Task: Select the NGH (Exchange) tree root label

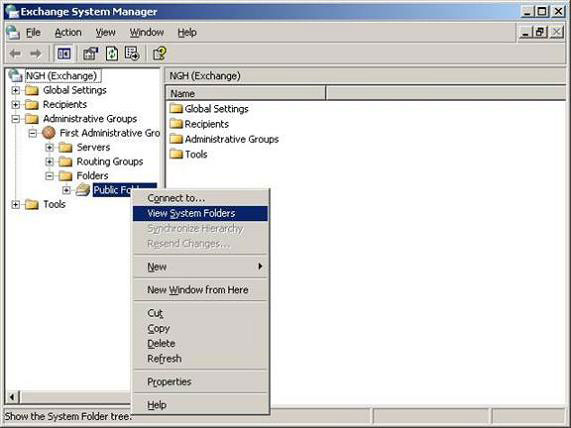Action: pyautogui.click(x=63, y=76)
